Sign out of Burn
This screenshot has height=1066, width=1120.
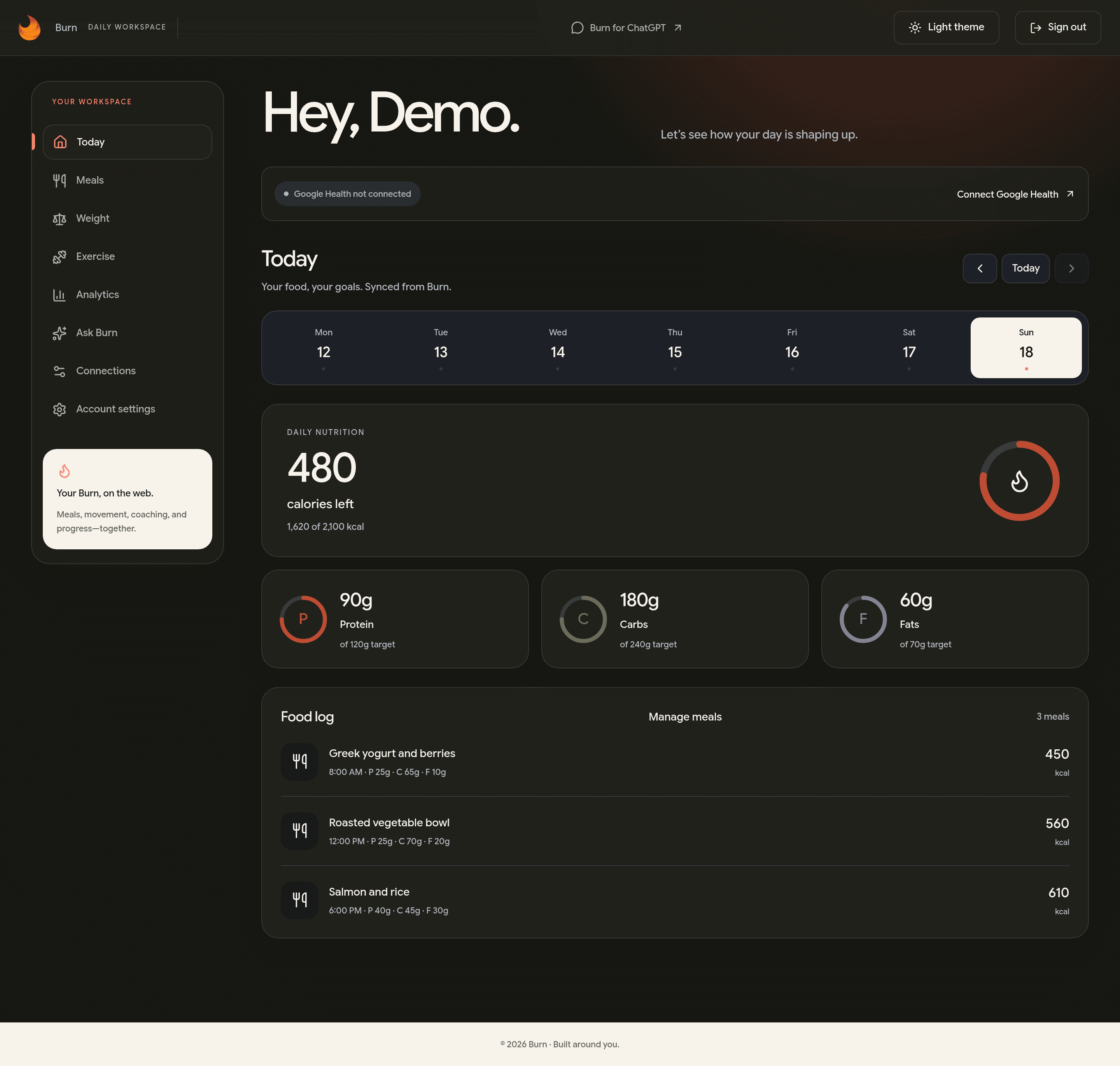[1057, 27]
